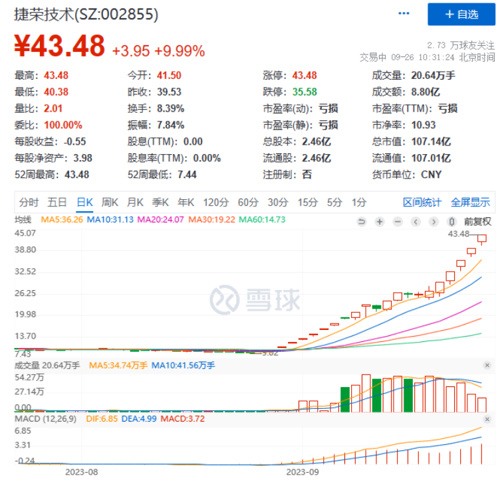Close the MACD indicator panel

487,419
